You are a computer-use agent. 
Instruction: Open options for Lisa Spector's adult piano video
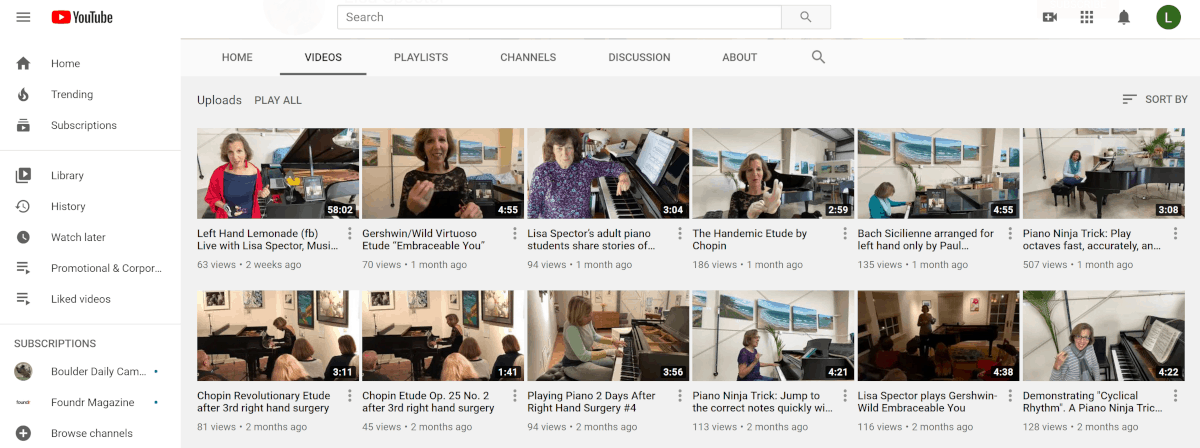pyautogui.click(x=680, y=234)
